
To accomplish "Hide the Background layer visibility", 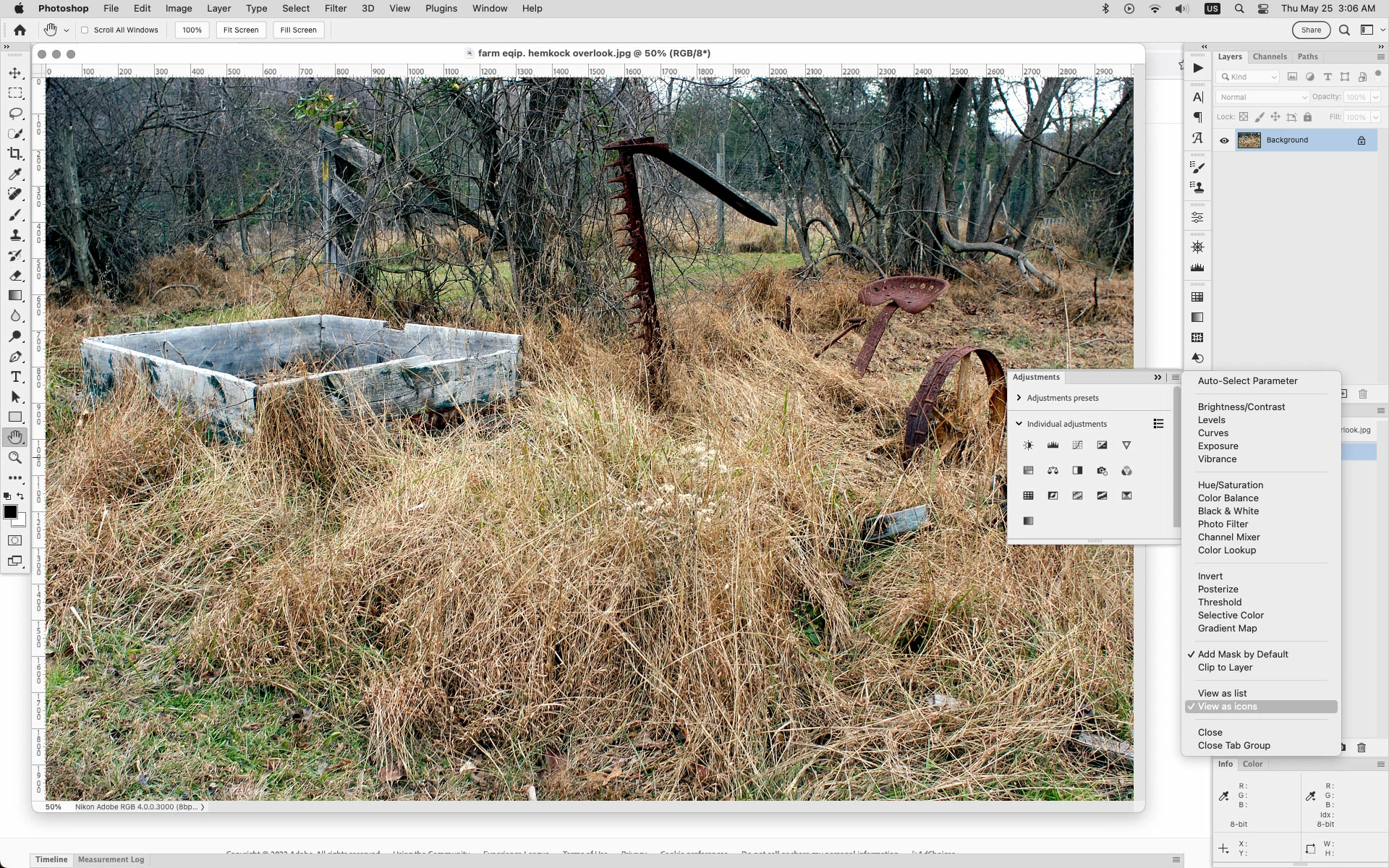I will pos(1224,140).
